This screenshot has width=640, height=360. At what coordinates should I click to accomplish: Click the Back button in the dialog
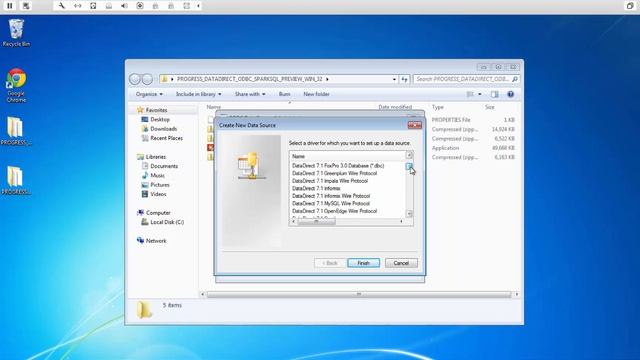coord(330,263)
